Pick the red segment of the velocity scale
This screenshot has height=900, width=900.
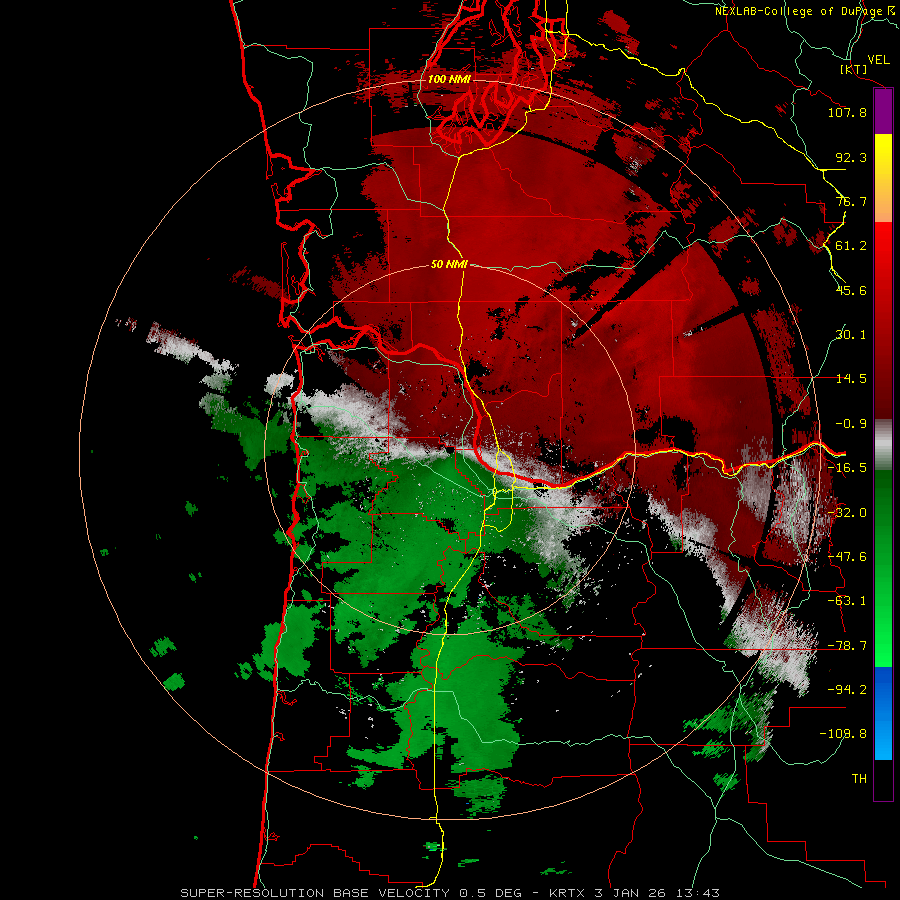point(883,321)
